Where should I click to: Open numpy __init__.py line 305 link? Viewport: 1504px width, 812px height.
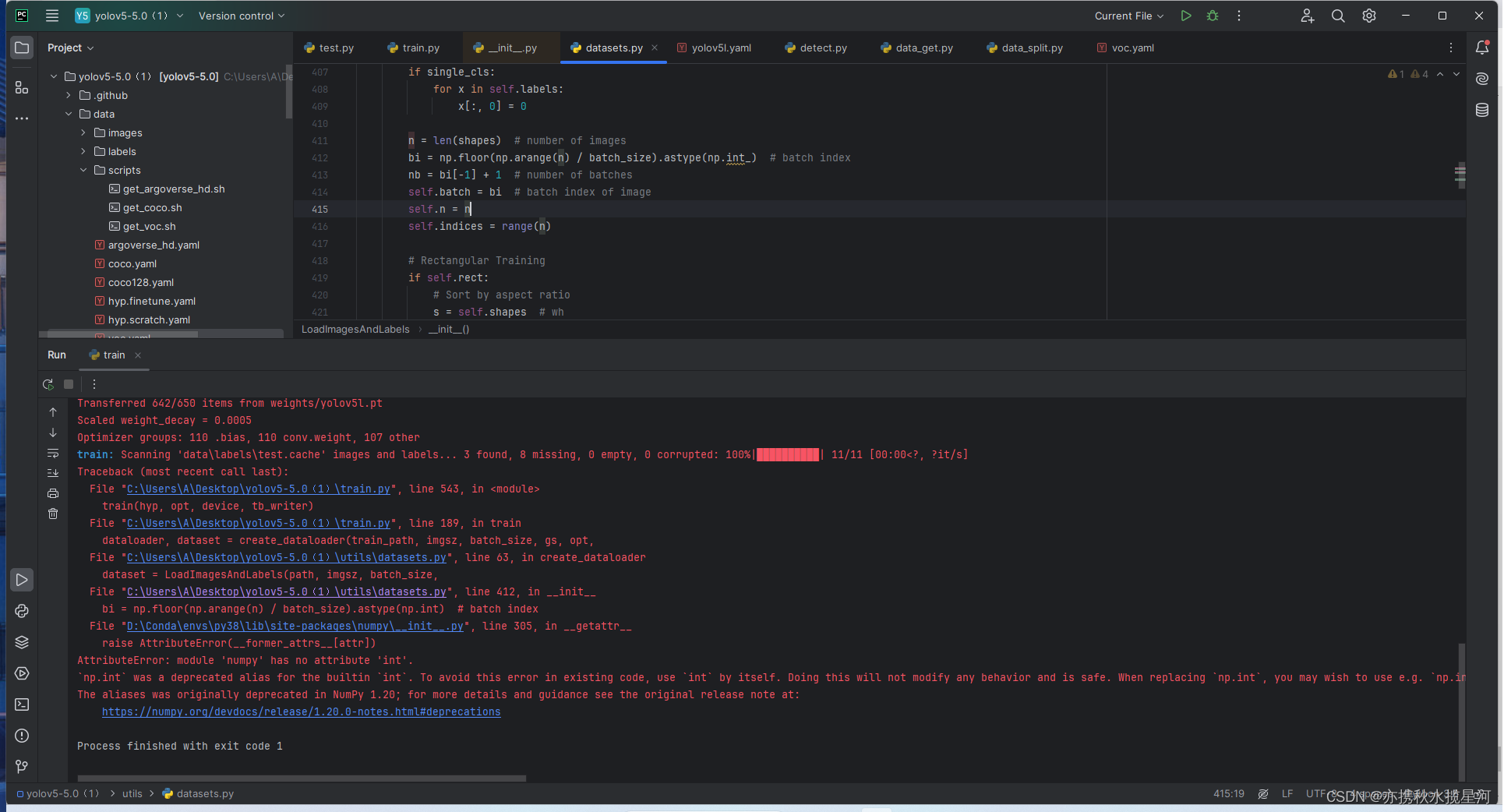tap(295, 627)
